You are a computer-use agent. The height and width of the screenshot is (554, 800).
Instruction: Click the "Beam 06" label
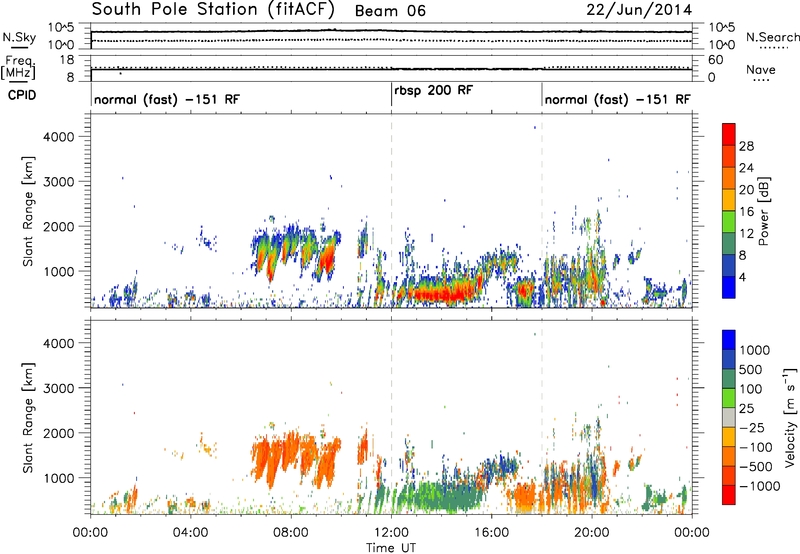(x=390, y=11)
